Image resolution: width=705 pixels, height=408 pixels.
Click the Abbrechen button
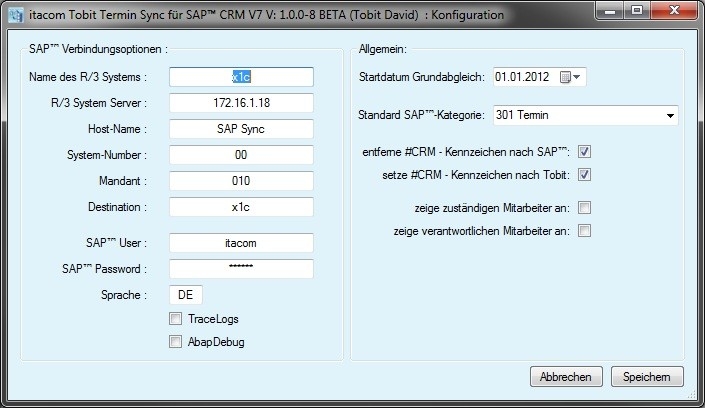coord(566,377)
